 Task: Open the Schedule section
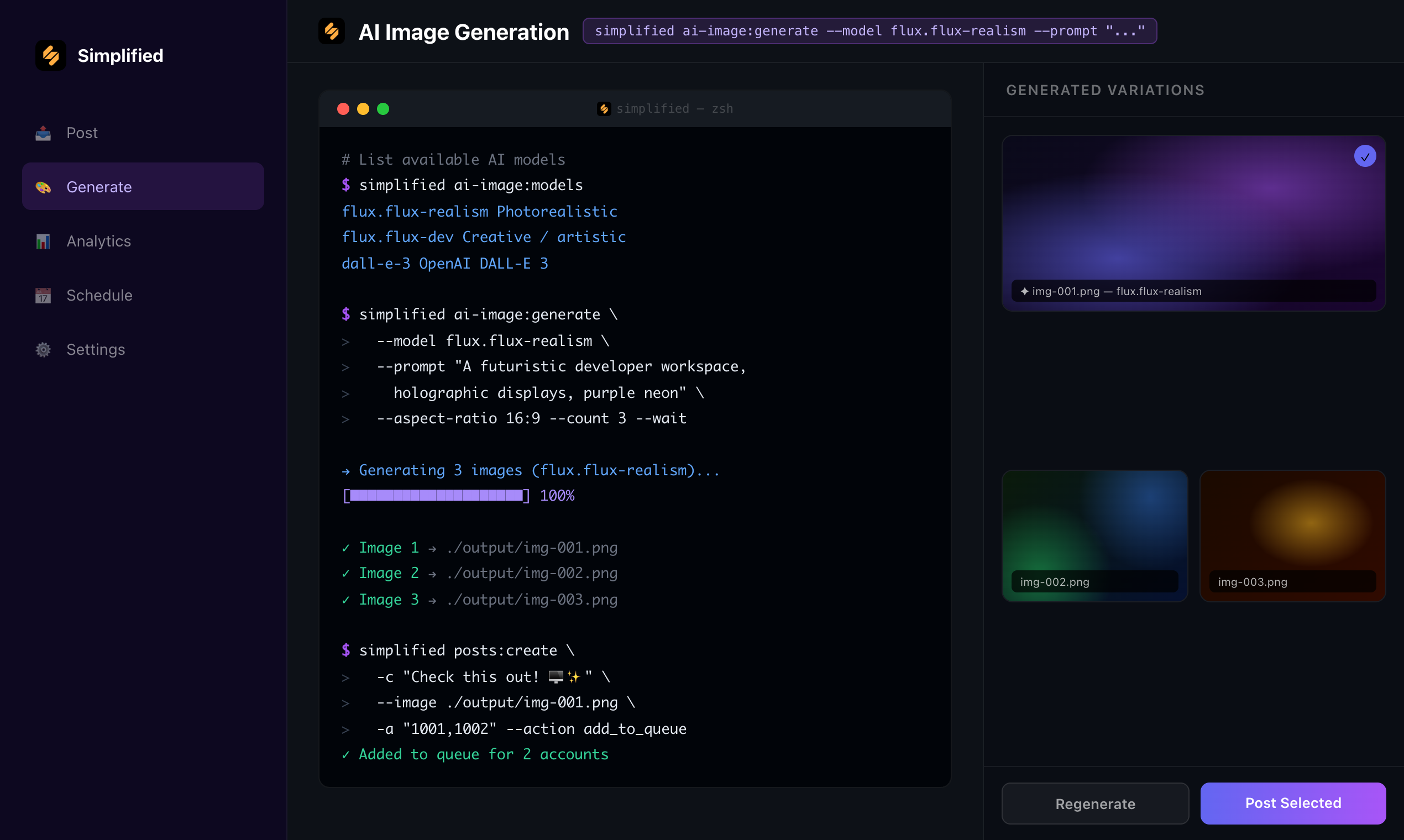[x=99, y=295]
